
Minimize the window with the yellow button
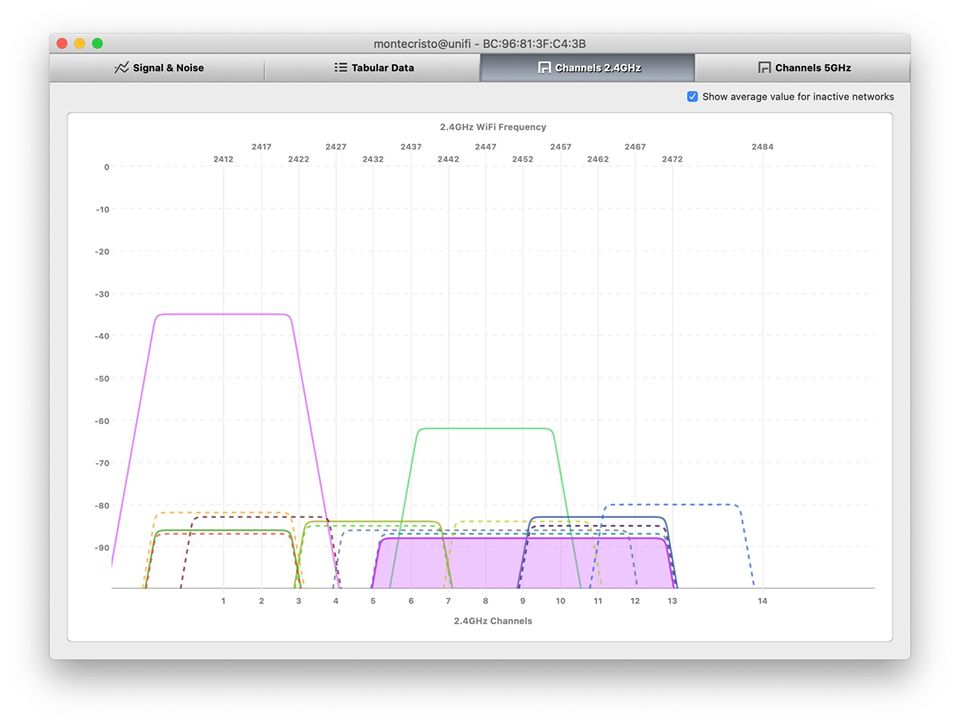tap(80, 44)
